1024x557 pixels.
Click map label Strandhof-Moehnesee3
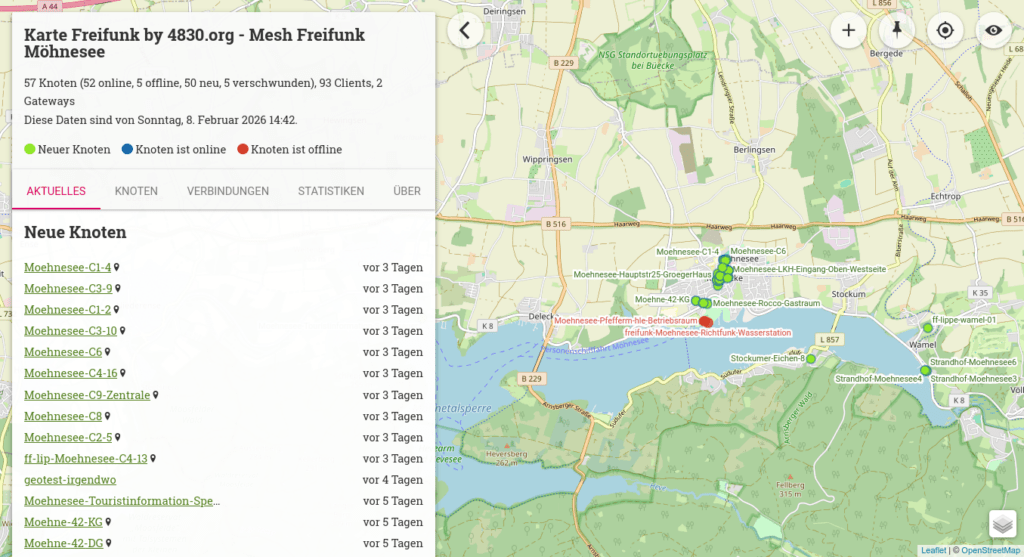pos(974,379)
